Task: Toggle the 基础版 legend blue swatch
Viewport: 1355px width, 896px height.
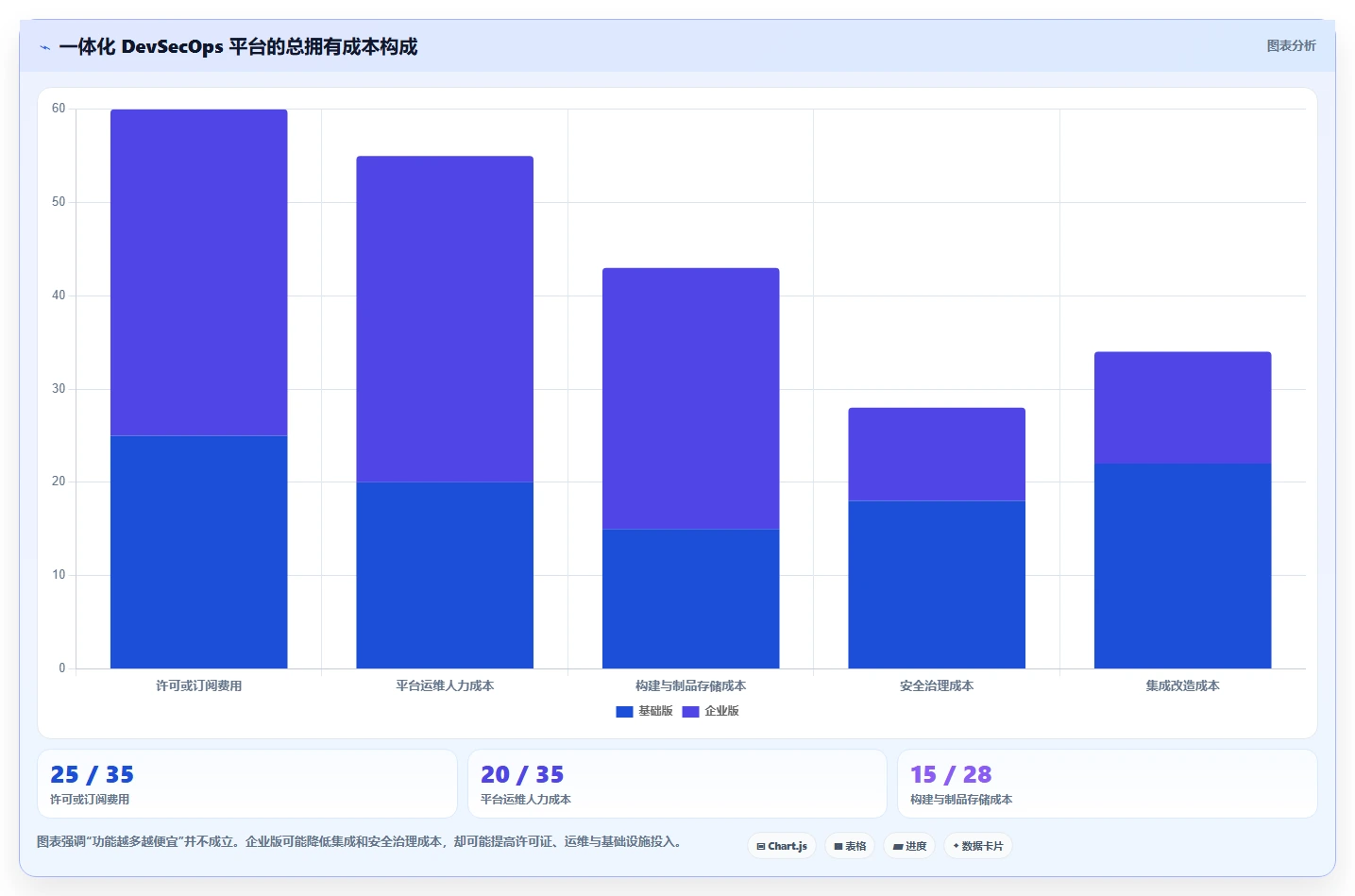Action: 624,712
